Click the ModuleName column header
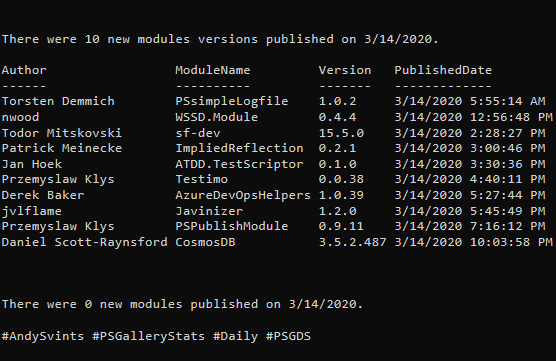Viewport: 556px width, 361px height. pos(213,70)
